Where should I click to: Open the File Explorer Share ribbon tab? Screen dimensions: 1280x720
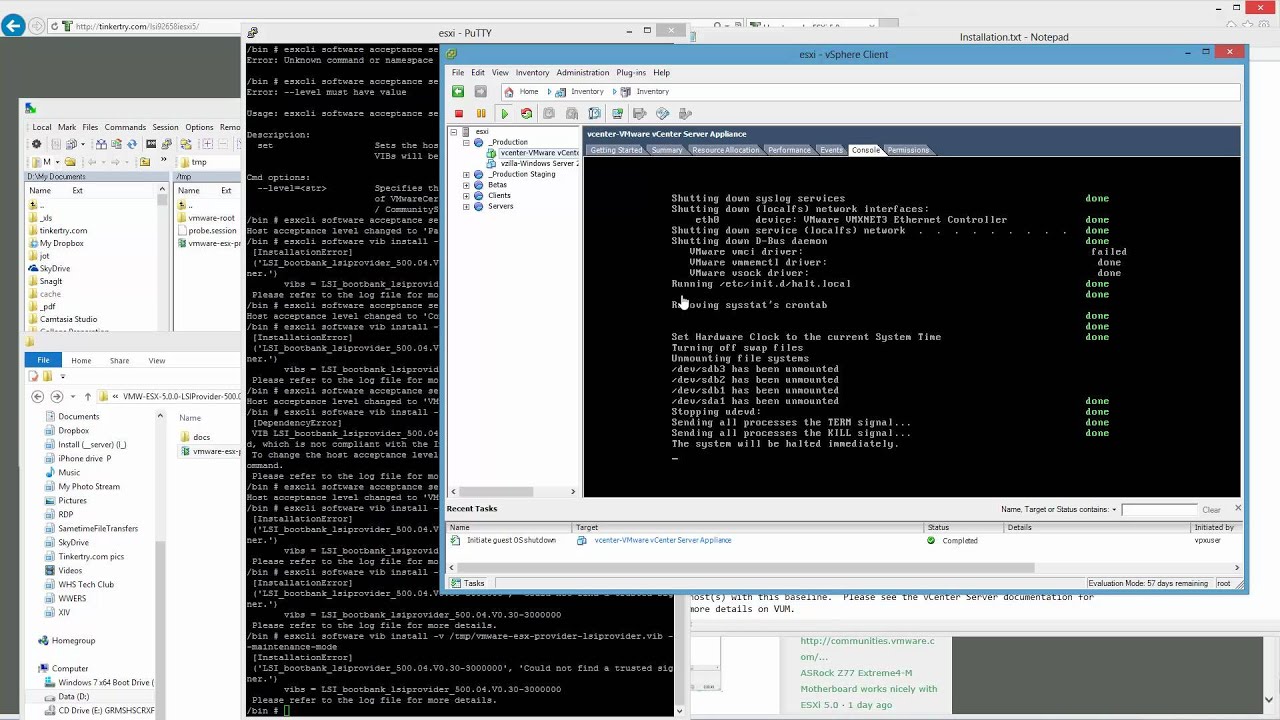coord(119,361)
